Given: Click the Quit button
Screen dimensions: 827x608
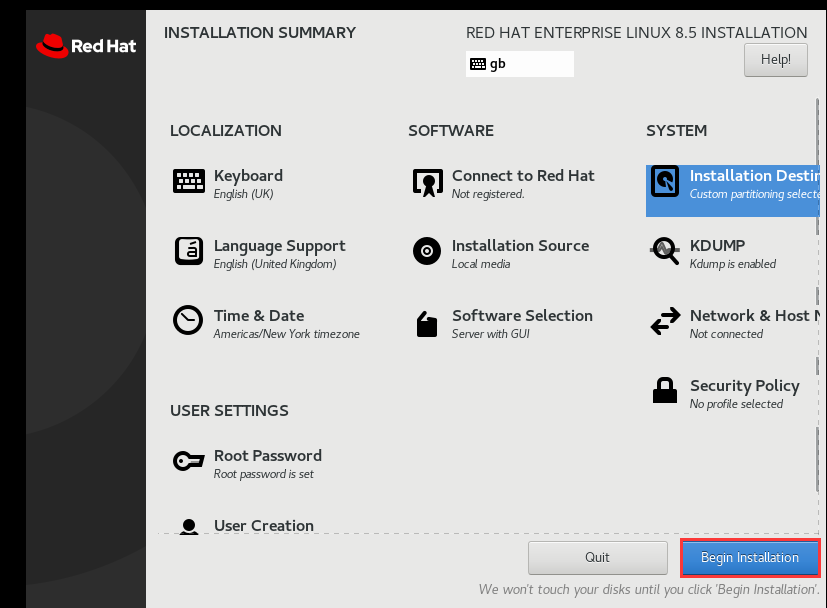Looking at the screenshot, I should point(597,557).
